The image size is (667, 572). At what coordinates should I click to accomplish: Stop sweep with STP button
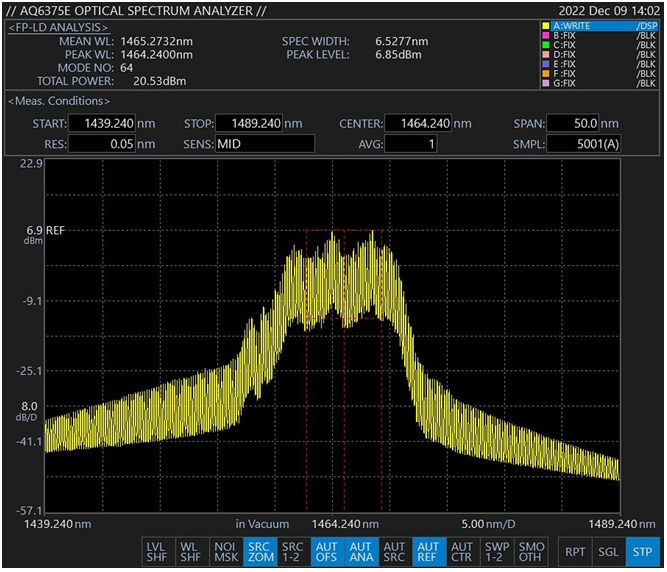[643, 552]
